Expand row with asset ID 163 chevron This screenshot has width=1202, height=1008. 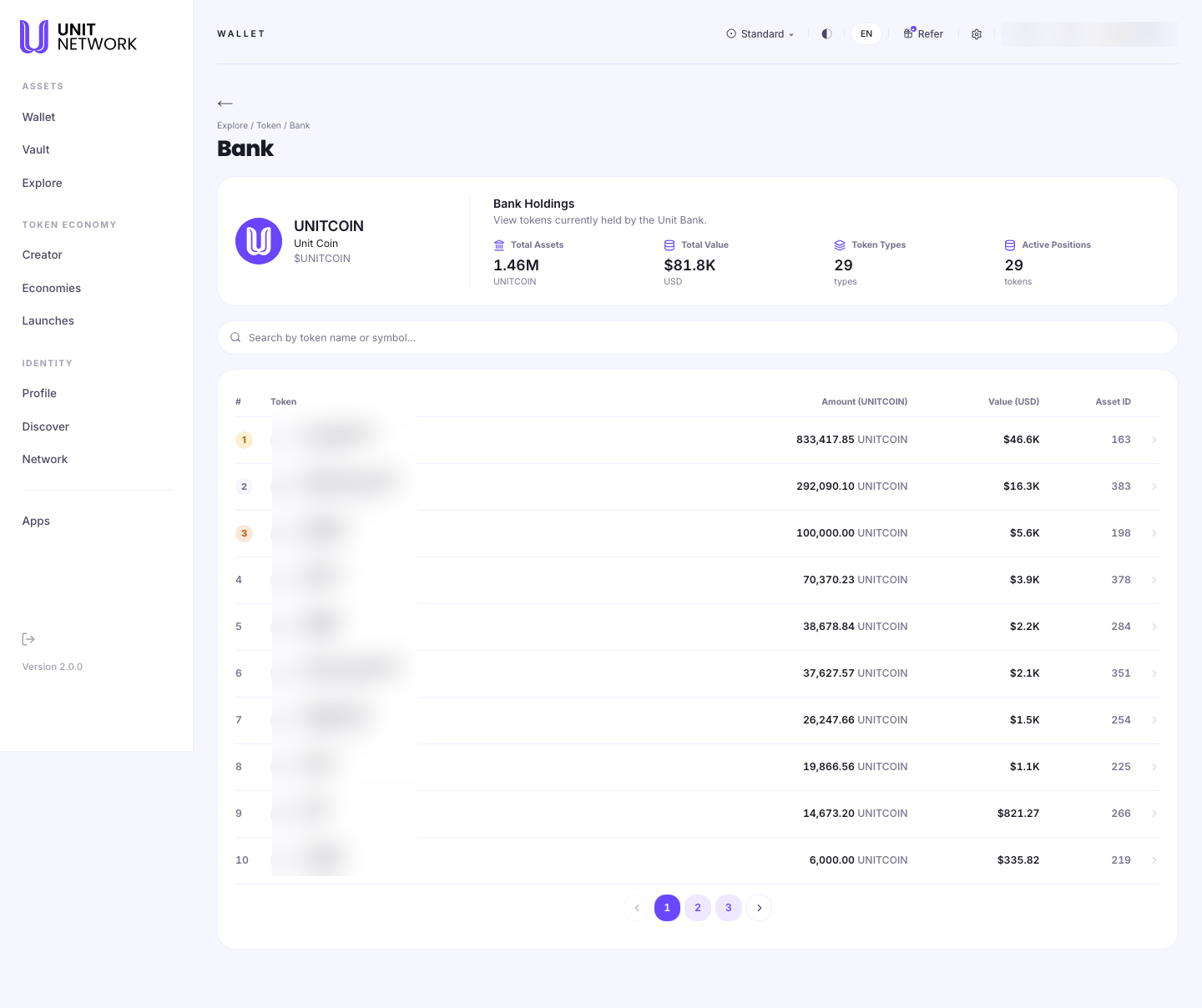1154,440
